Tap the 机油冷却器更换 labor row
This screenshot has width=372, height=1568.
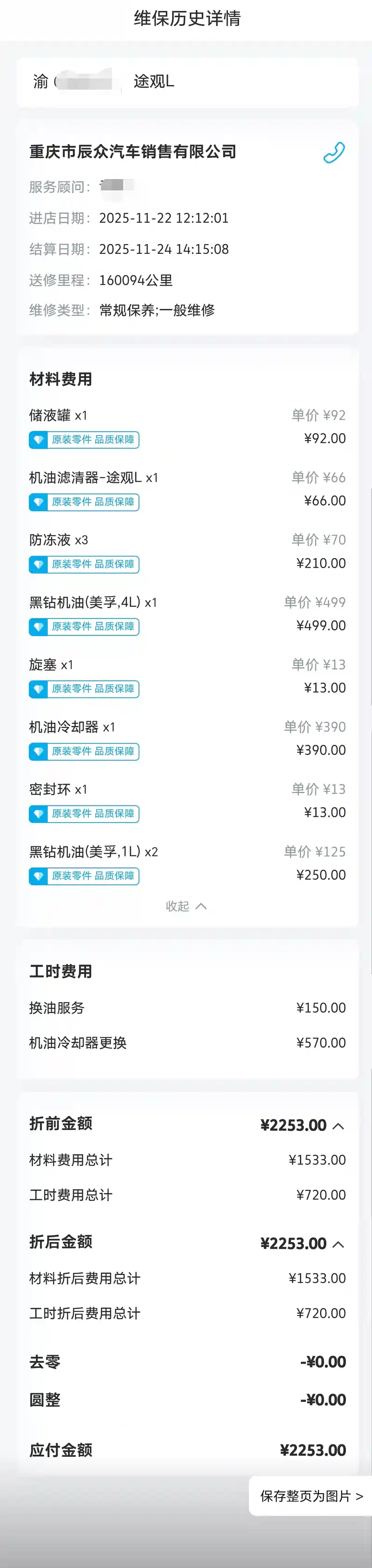pos(187,1043)
